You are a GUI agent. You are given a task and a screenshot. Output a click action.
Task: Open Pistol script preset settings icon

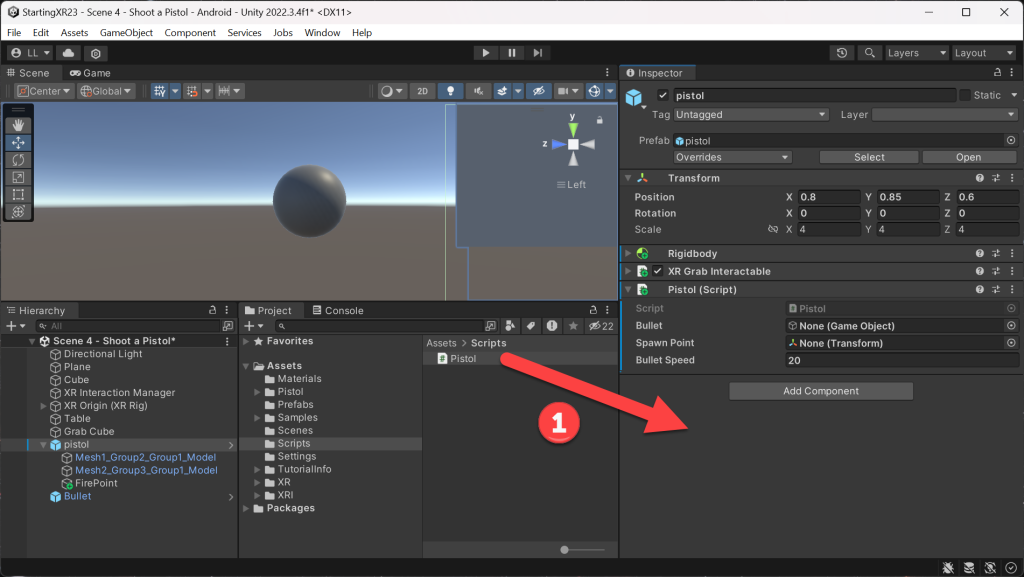coord(996,289)
